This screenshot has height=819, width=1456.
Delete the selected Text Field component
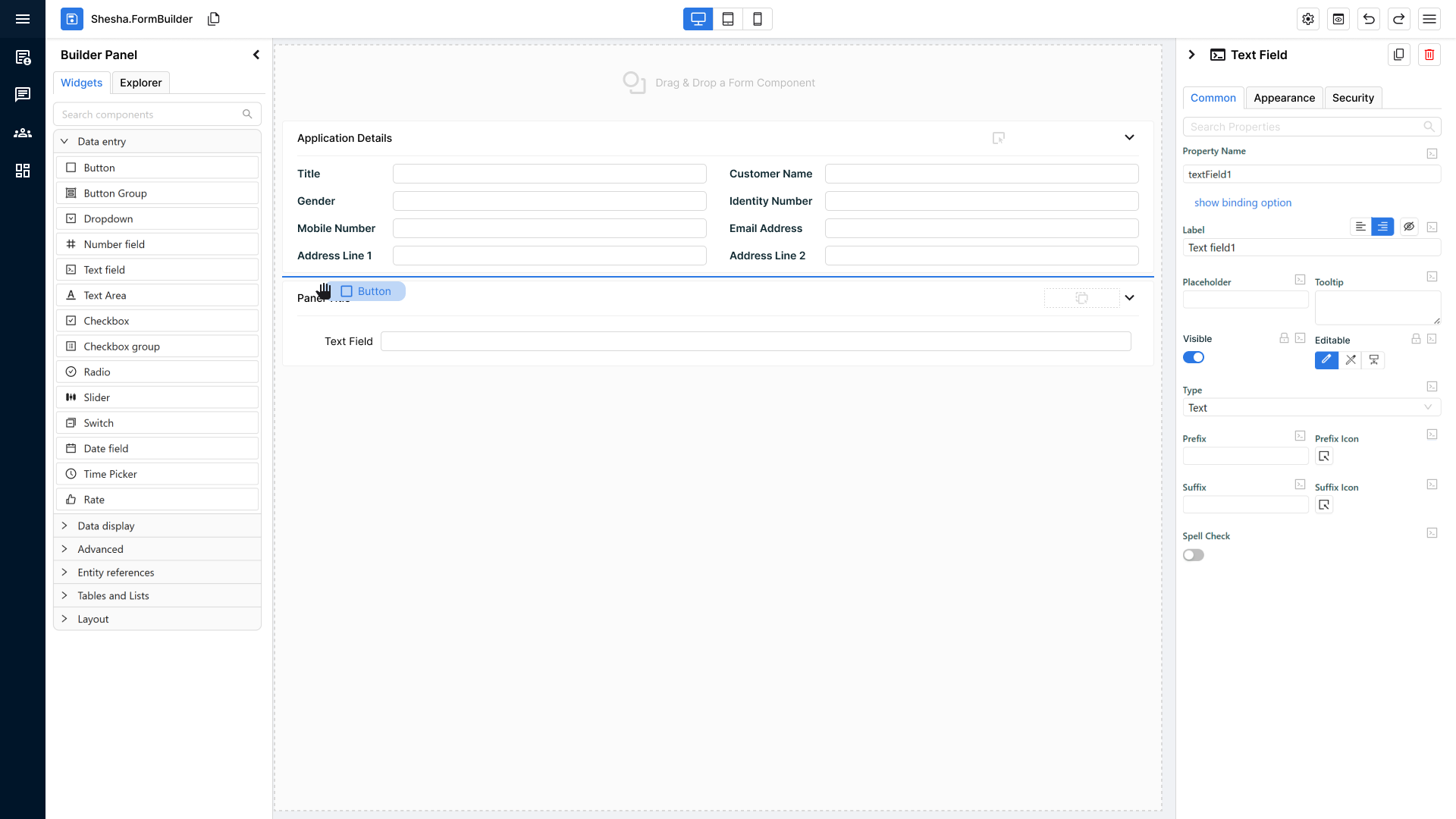1429,55
